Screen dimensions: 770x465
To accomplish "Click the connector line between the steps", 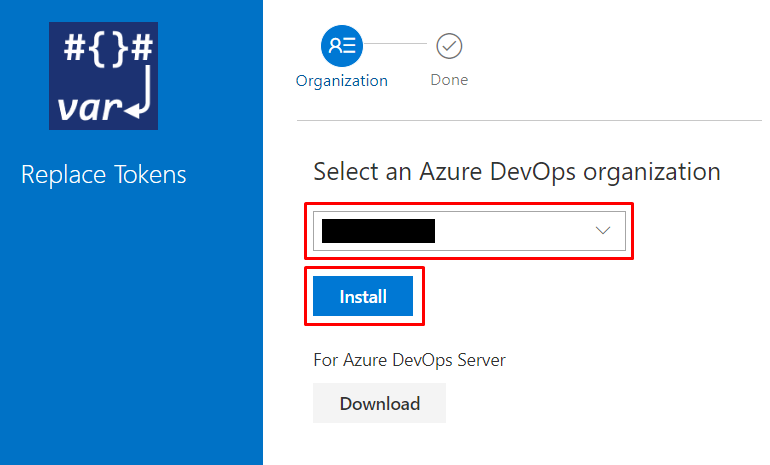I will coord(399,45).
